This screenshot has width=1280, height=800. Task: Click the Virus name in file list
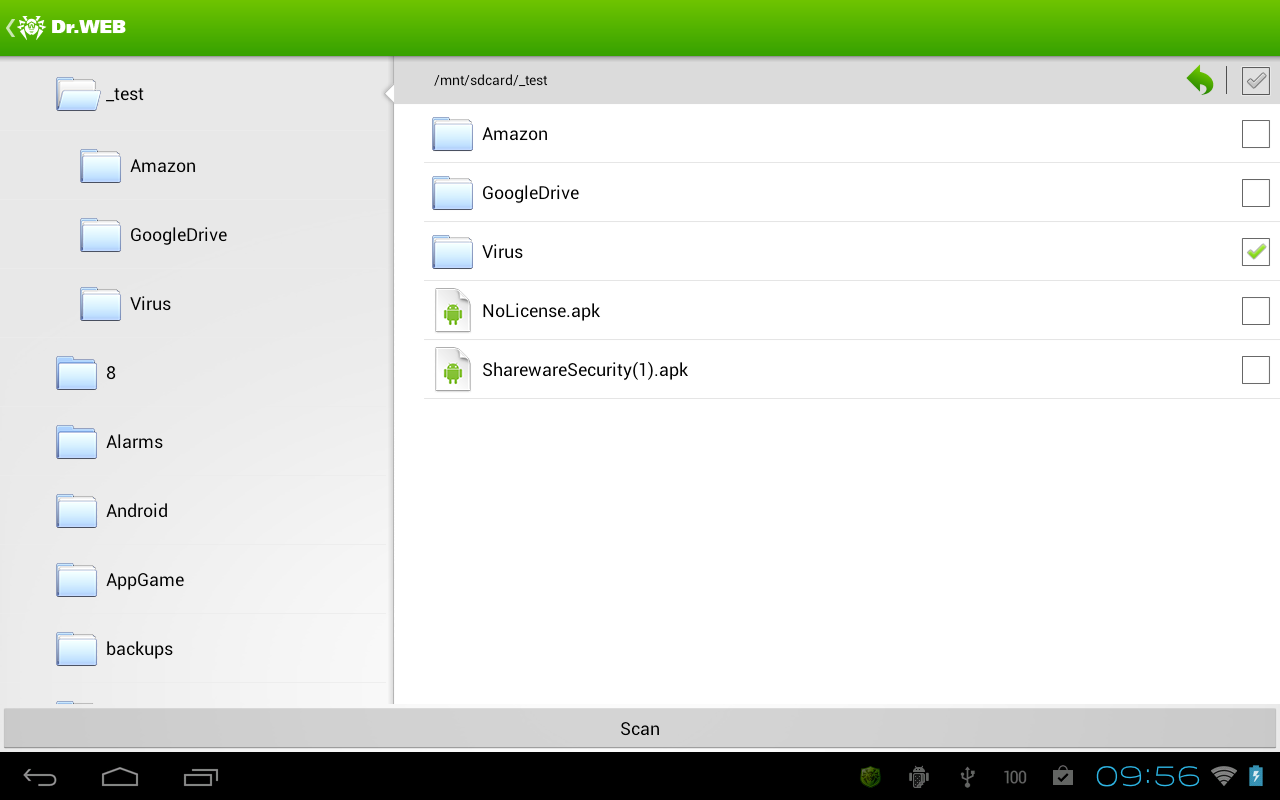click(x=503, y=252)
